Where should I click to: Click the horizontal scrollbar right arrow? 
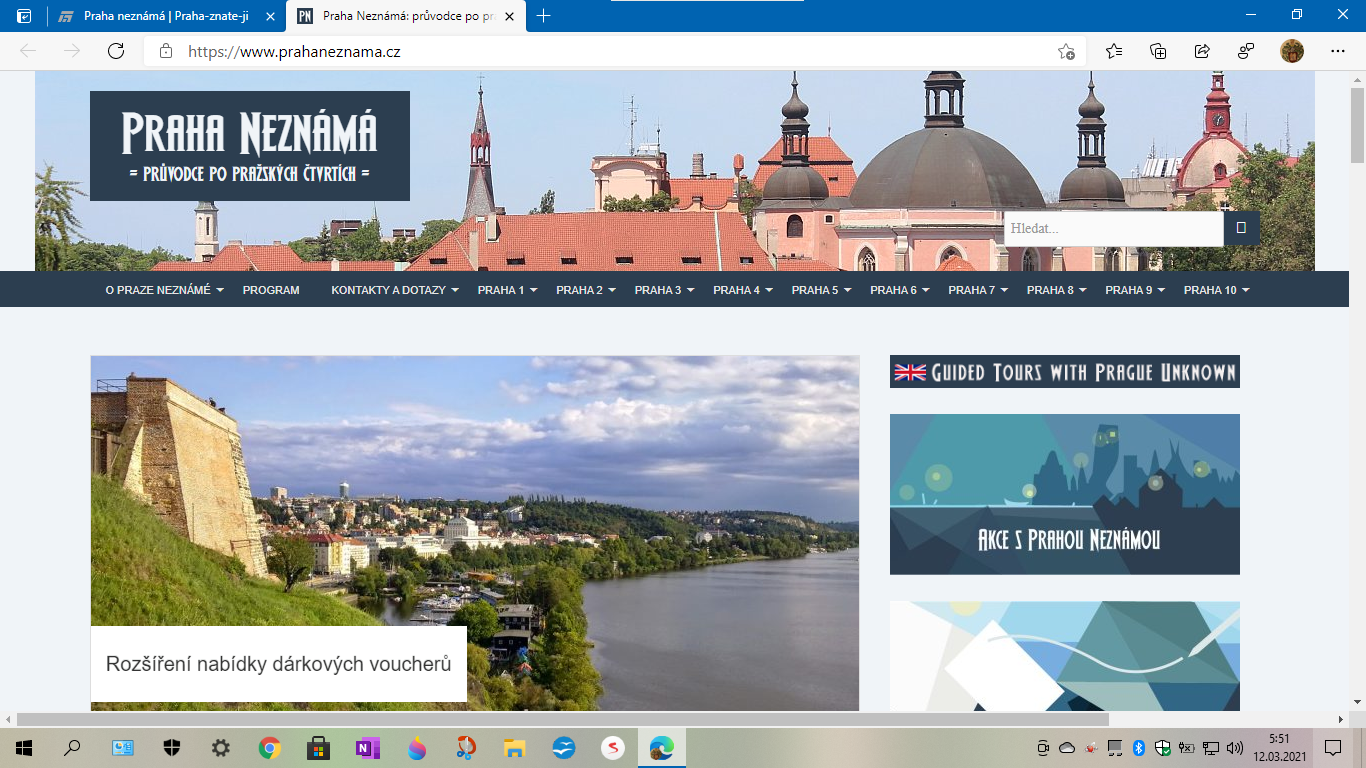(x=1341, y=719)
